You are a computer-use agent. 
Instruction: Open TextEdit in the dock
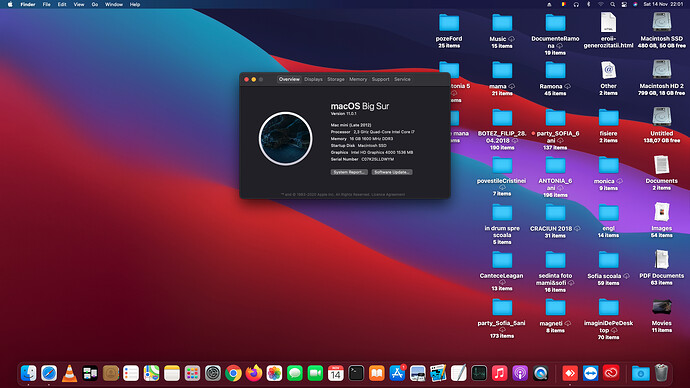coord(458,373)
